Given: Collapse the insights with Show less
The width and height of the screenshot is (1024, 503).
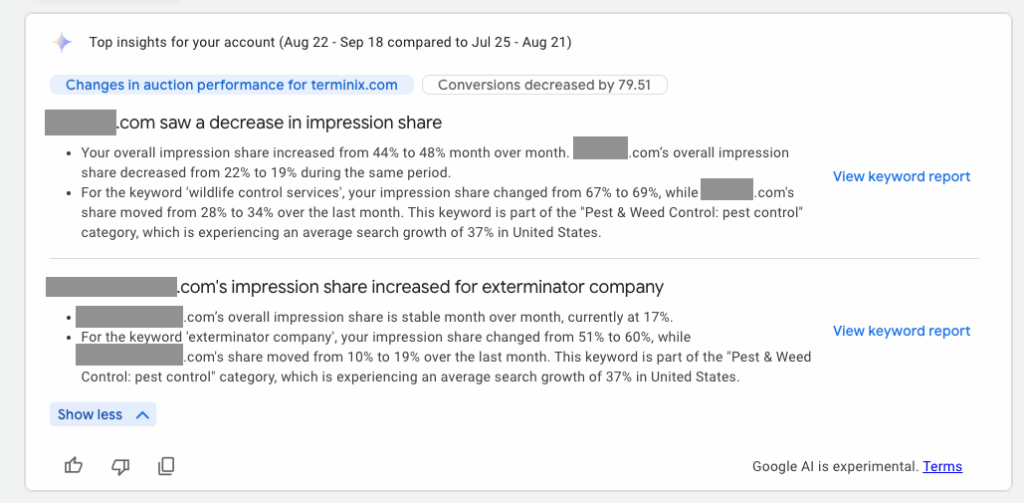Looking at the screenshot, I should tap(103, 414).
